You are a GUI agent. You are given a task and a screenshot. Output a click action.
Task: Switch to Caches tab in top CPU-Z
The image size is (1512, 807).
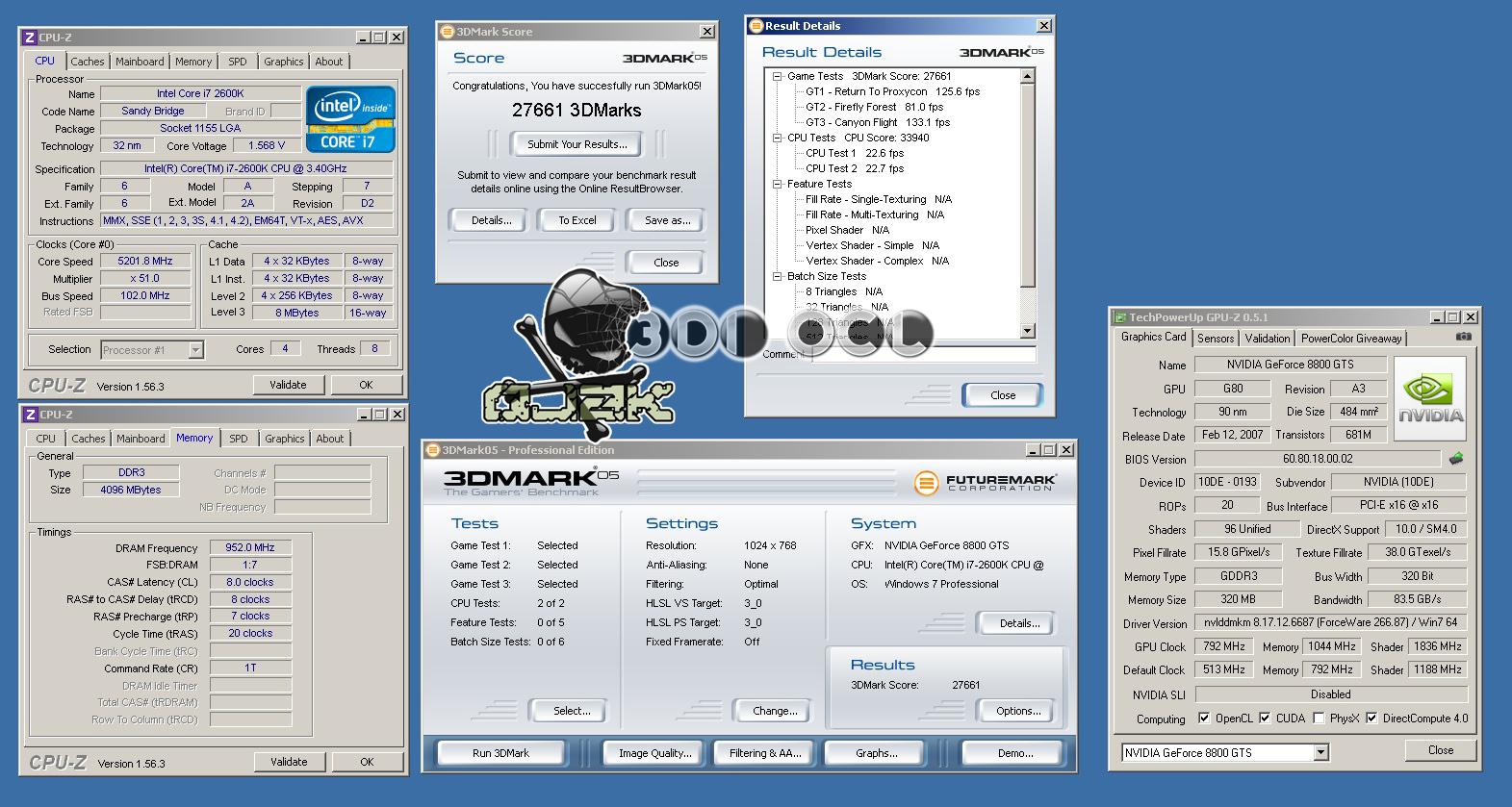(87, 62)
